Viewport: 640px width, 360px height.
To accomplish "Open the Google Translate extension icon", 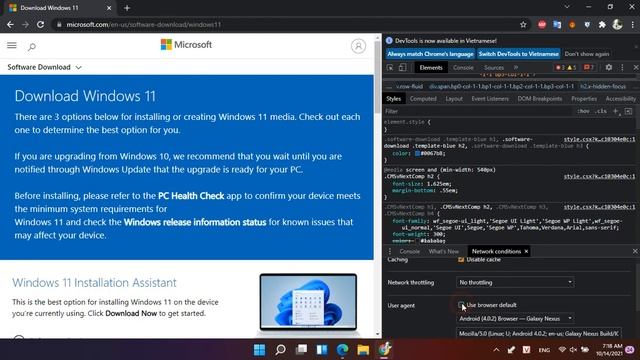I will tap(557, 24).
